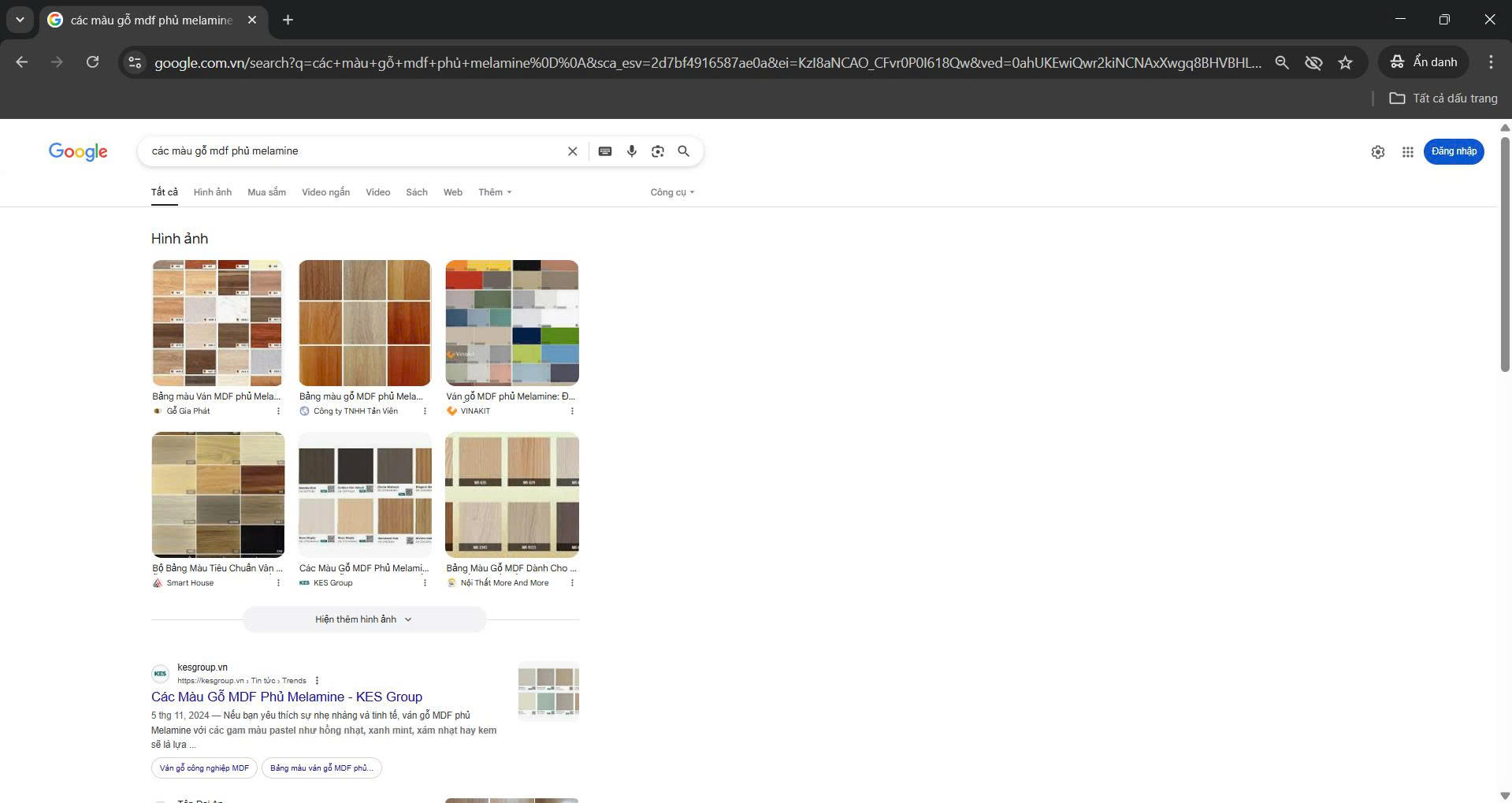The image size is (1512, 803).
Task: Open the Nội Thất More And More image
Action: [512, 495]
